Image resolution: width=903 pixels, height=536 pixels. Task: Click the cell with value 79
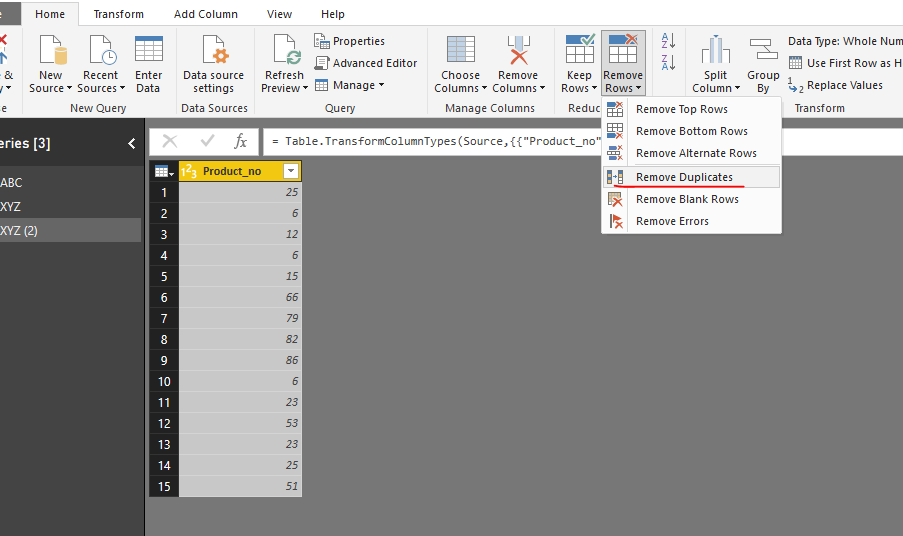pos(240,318)
